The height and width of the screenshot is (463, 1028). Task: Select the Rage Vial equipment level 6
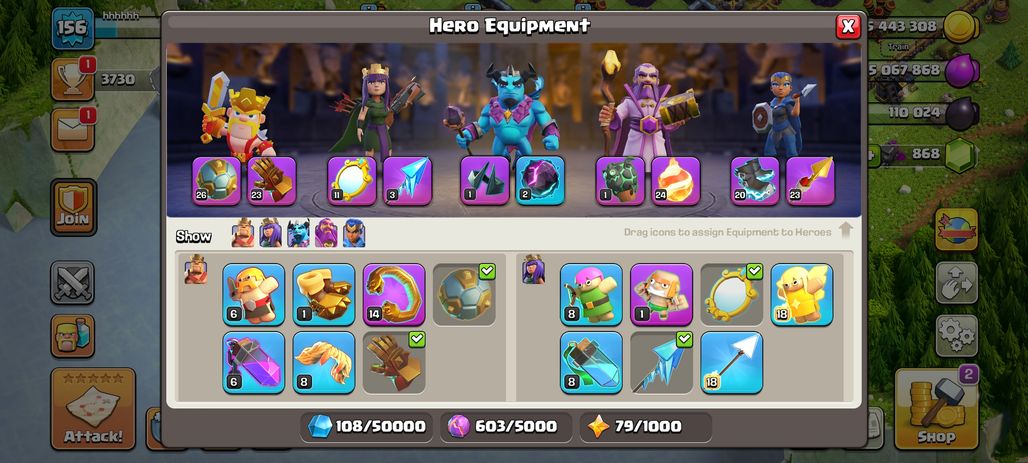(254, 362)
